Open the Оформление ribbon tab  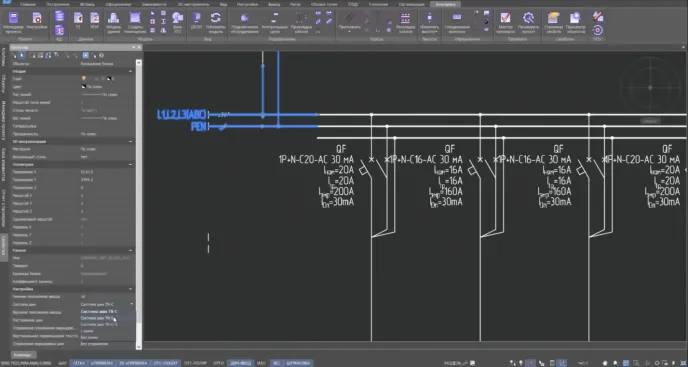click(117, 4)
